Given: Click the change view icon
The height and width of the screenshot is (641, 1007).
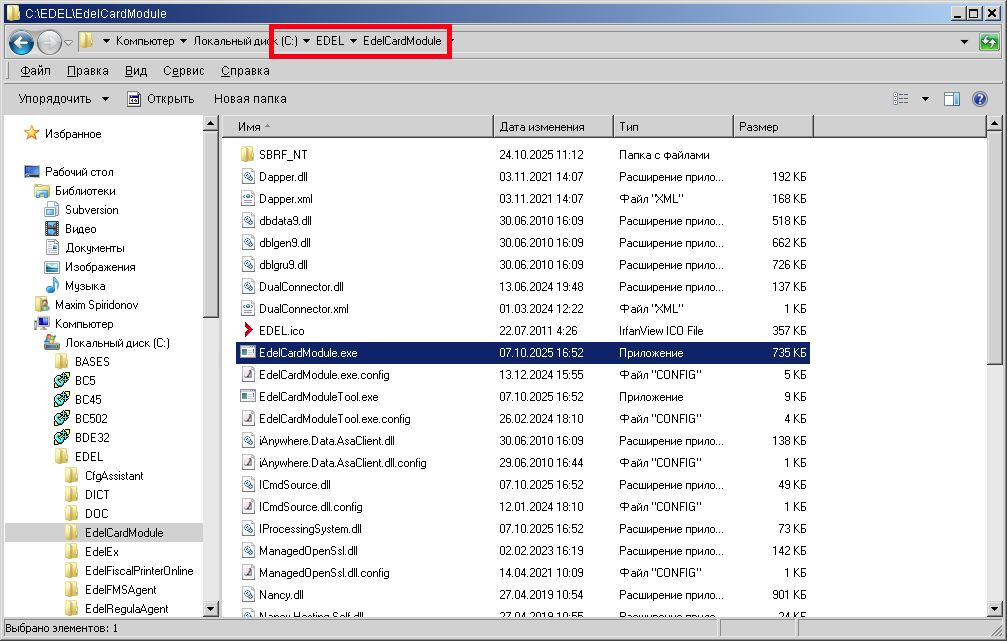Looking at the screenshot, I should 901,99.
